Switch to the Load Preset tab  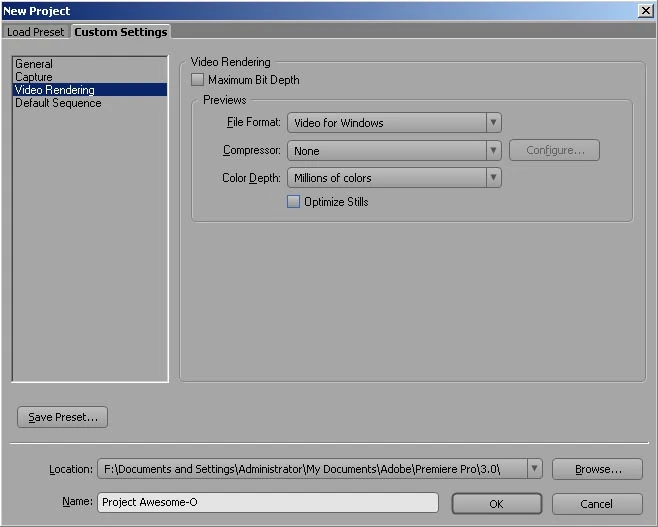[x=35, y=32]
